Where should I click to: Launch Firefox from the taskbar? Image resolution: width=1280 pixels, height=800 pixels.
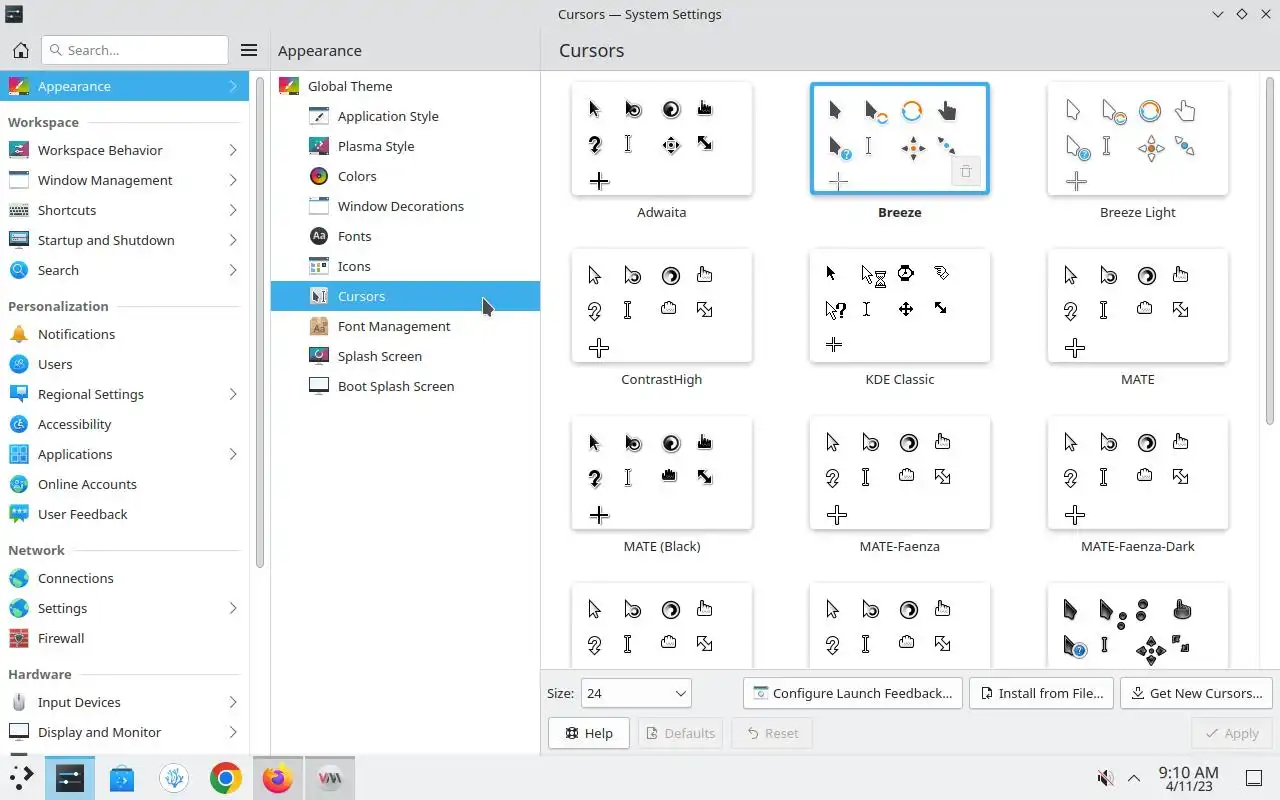[277, 778]
